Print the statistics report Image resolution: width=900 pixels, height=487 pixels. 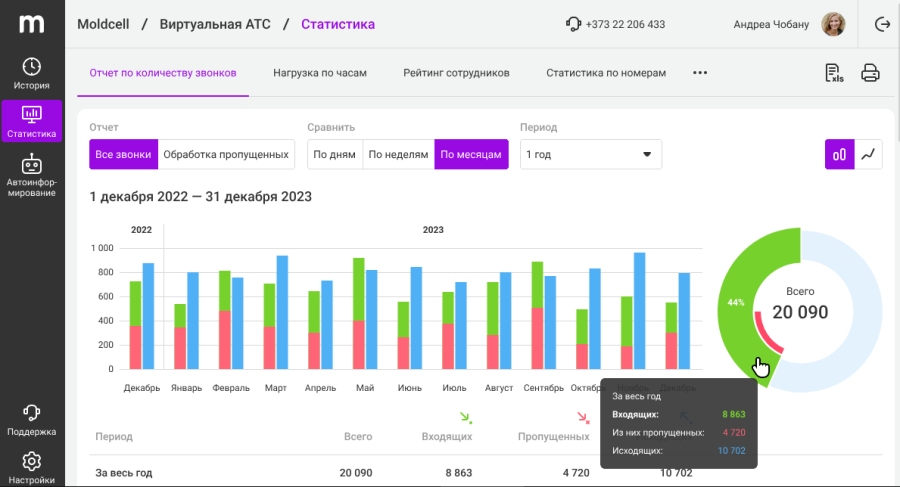pos(870,73)
